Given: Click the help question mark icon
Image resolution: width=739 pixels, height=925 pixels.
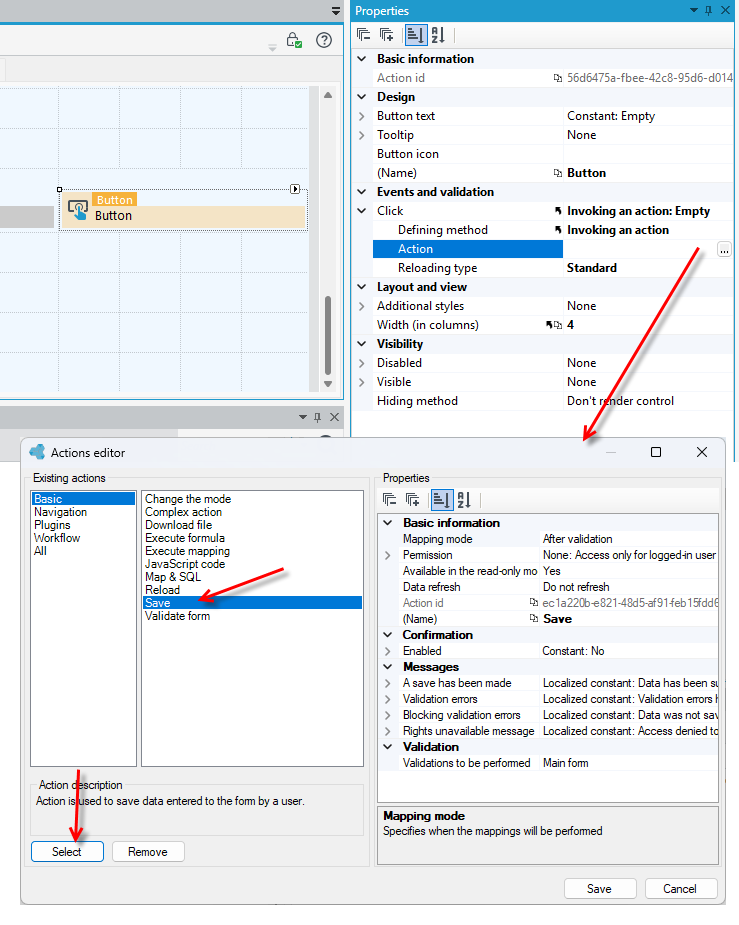Looking at the screenshot, I should click(324, 40).
